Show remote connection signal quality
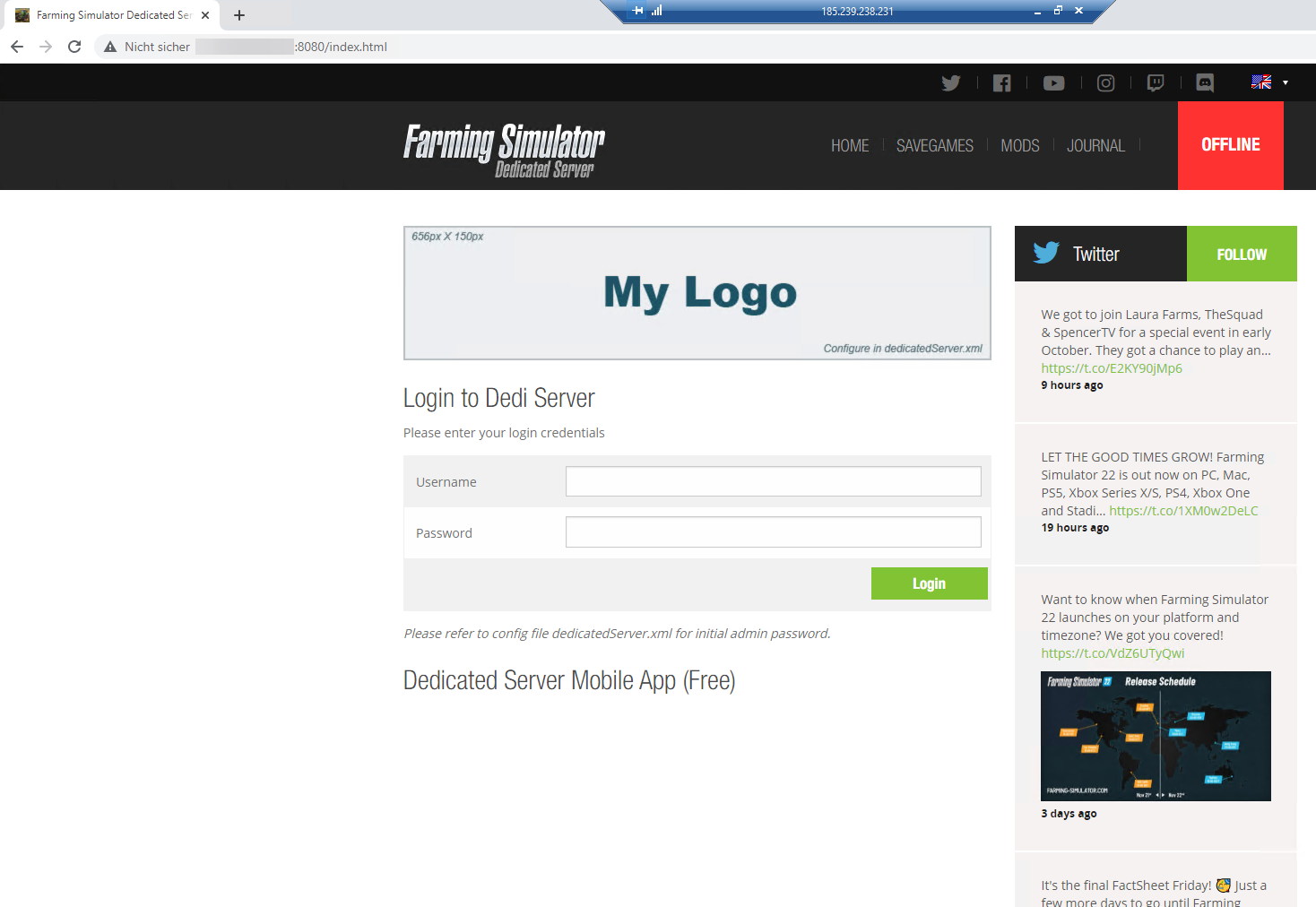1316x907 pixels. click(657, 11)
